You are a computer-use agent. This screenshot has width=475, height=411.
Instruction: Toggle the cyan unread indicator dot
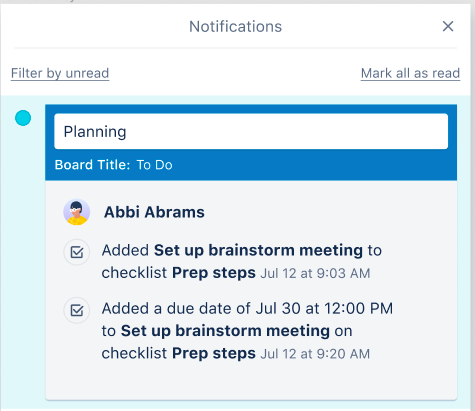tap(23, 118)
